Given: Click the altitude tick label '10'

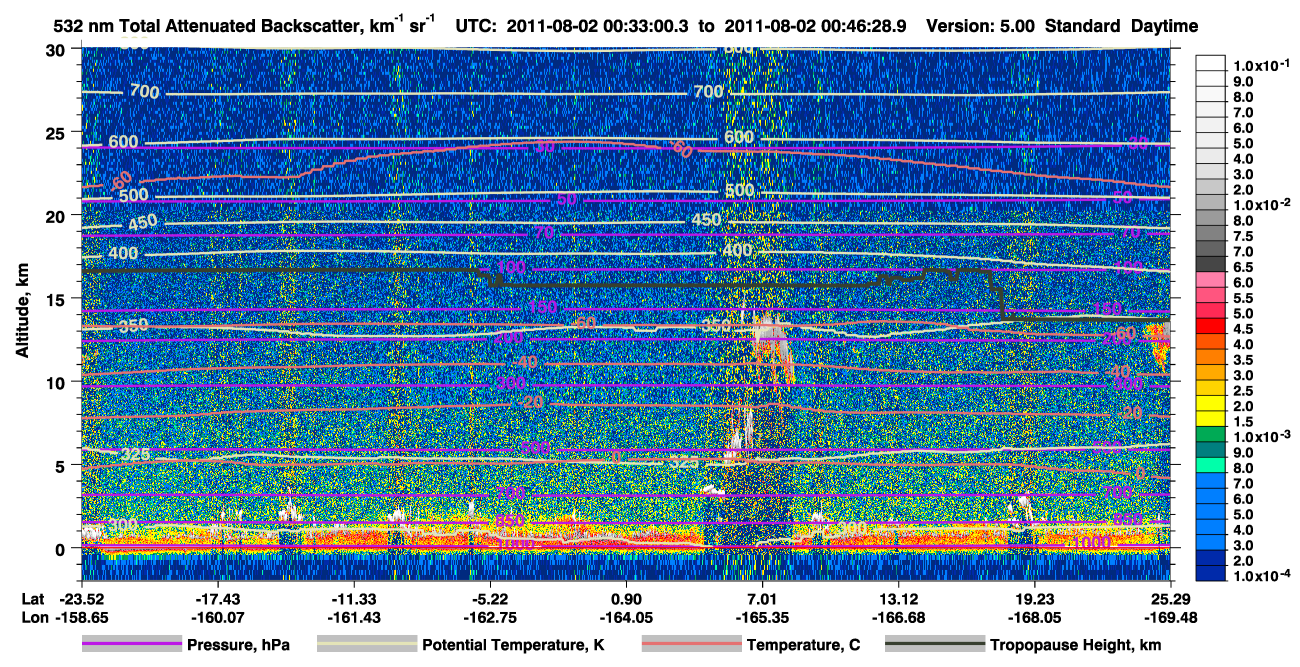Looking at the screenshot, I should (56, 382).
